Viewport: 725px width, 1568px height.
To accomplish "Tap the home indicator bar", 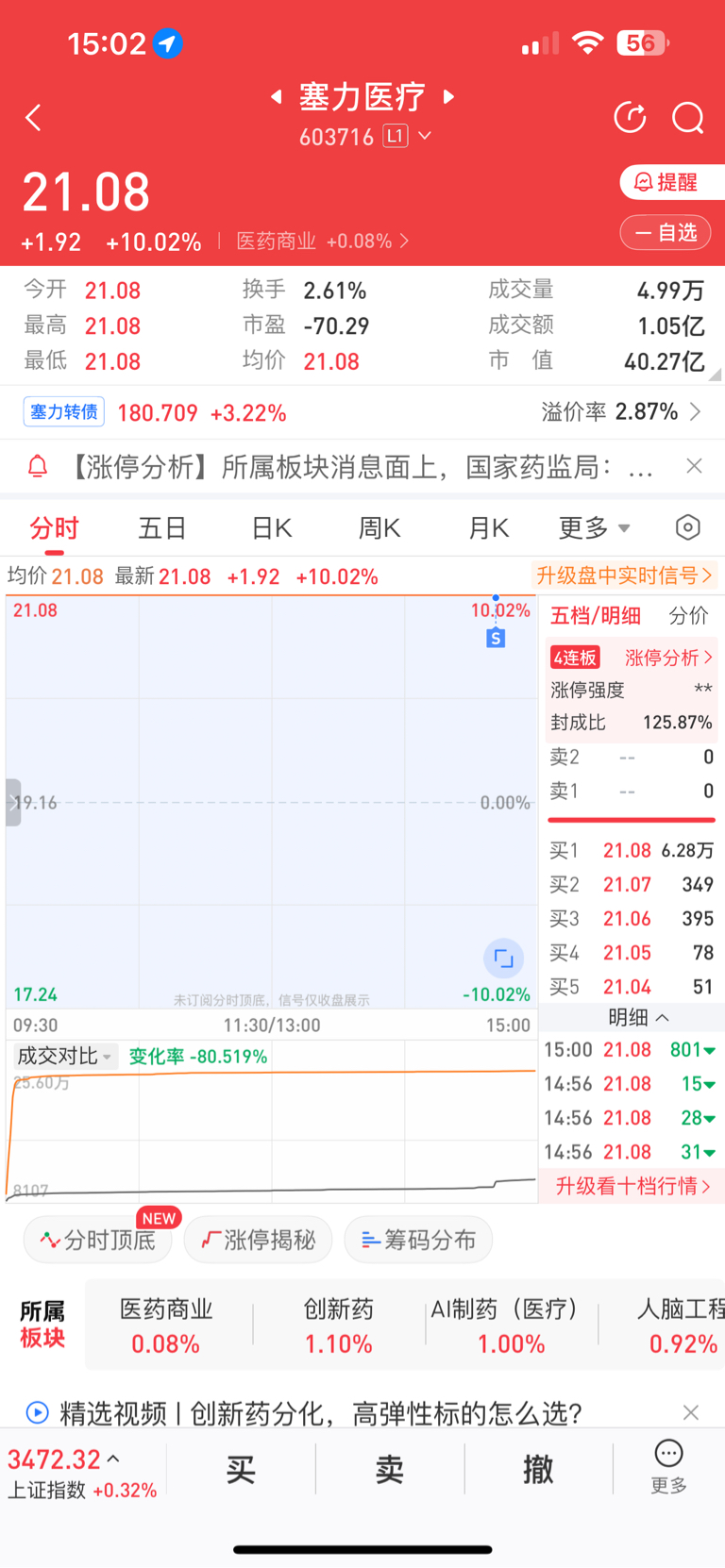I will coord(362,1549).
